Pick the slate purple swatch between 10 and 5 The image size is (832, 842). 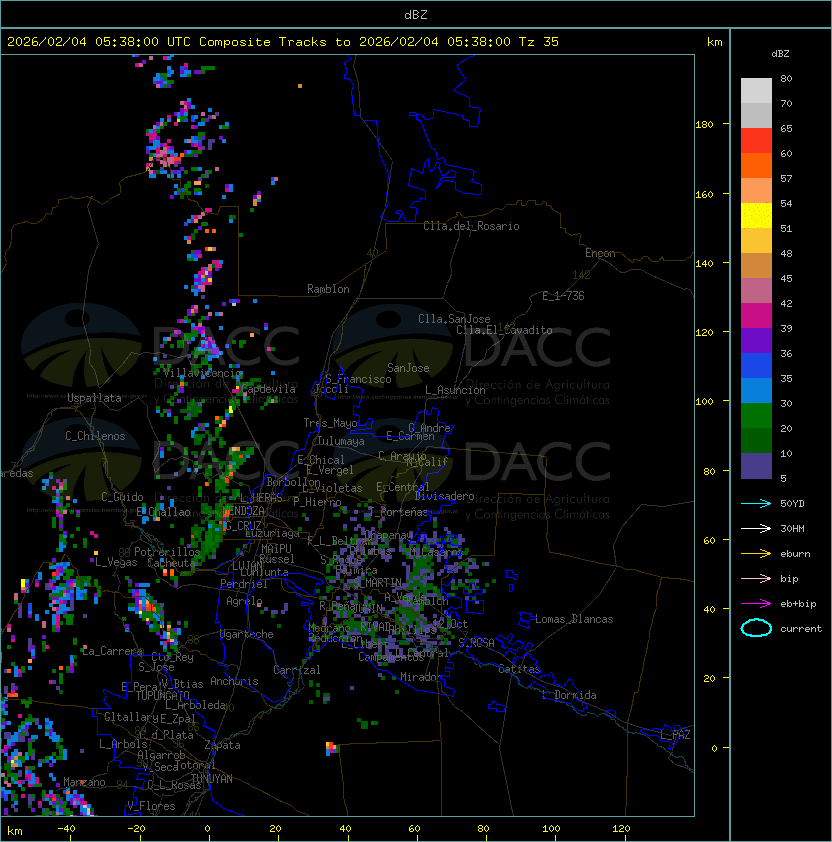click(756, 466)
